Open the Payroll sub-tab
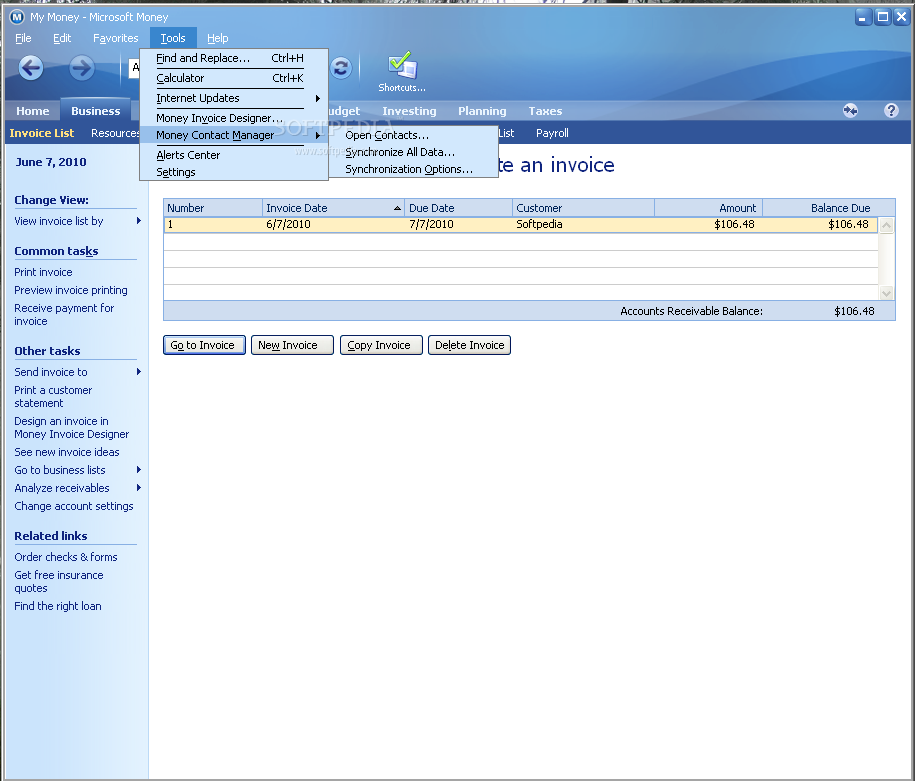 point(552,133)
